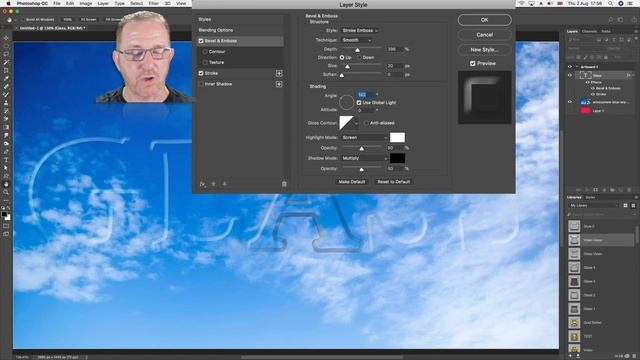Collapse the Artboard 1 group arrow

[577, 67]
